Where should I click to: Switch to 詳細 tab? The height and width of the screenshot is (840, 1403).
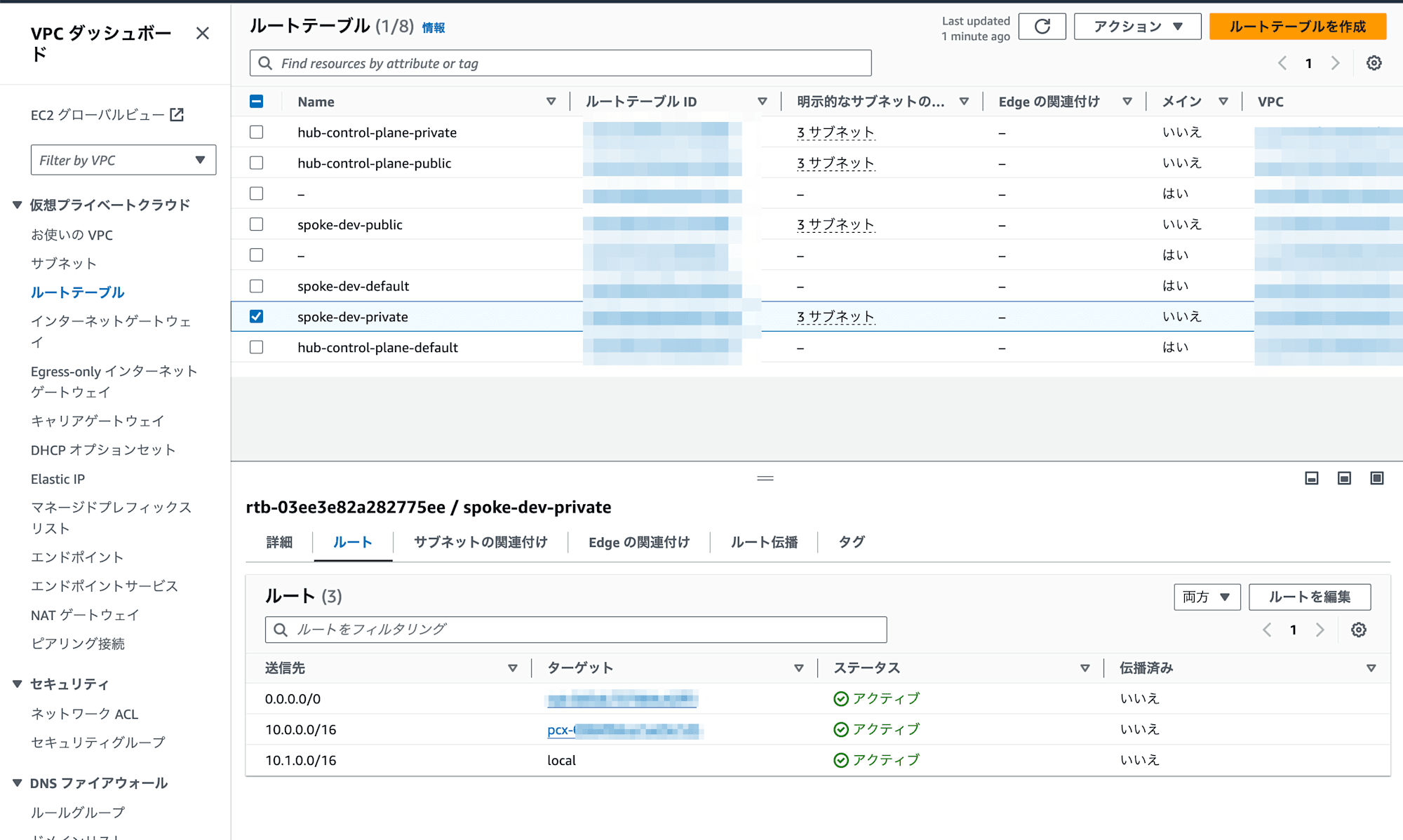(x=279, y=542)
